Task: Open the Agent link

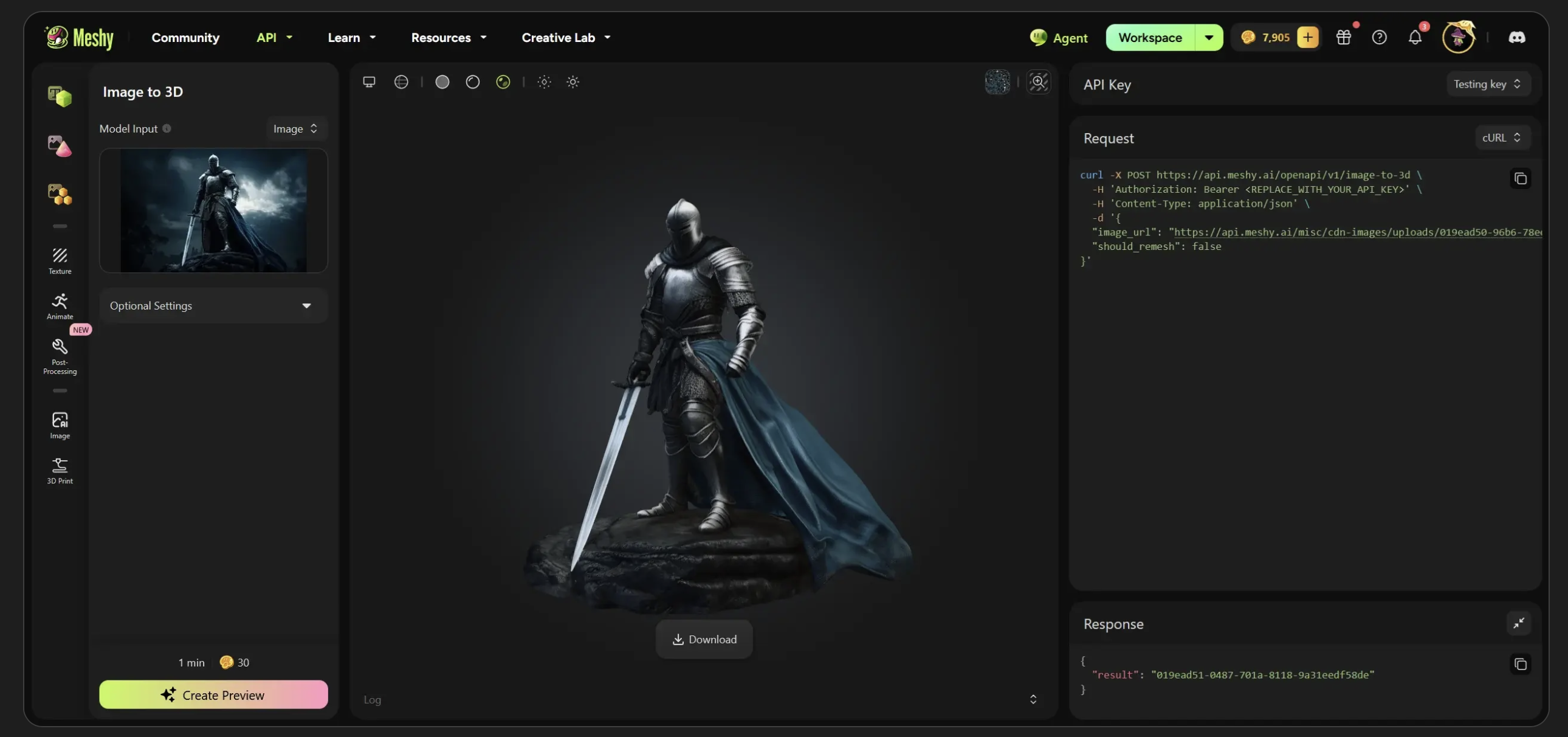Action: [1058, 38]
